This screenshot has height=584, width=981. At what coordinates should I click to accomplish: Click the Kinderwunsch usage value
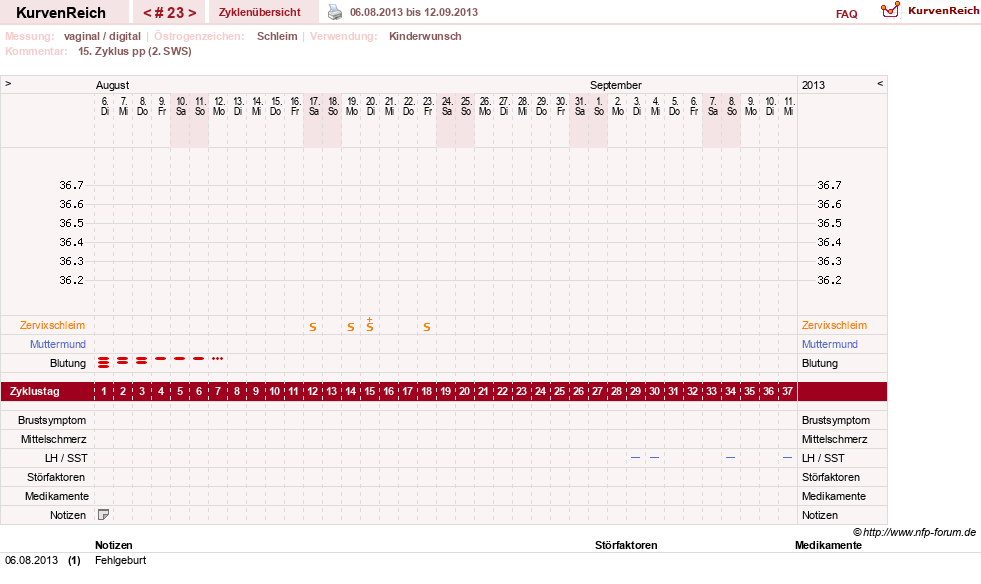pyautogui.click(x=425, y=36)
